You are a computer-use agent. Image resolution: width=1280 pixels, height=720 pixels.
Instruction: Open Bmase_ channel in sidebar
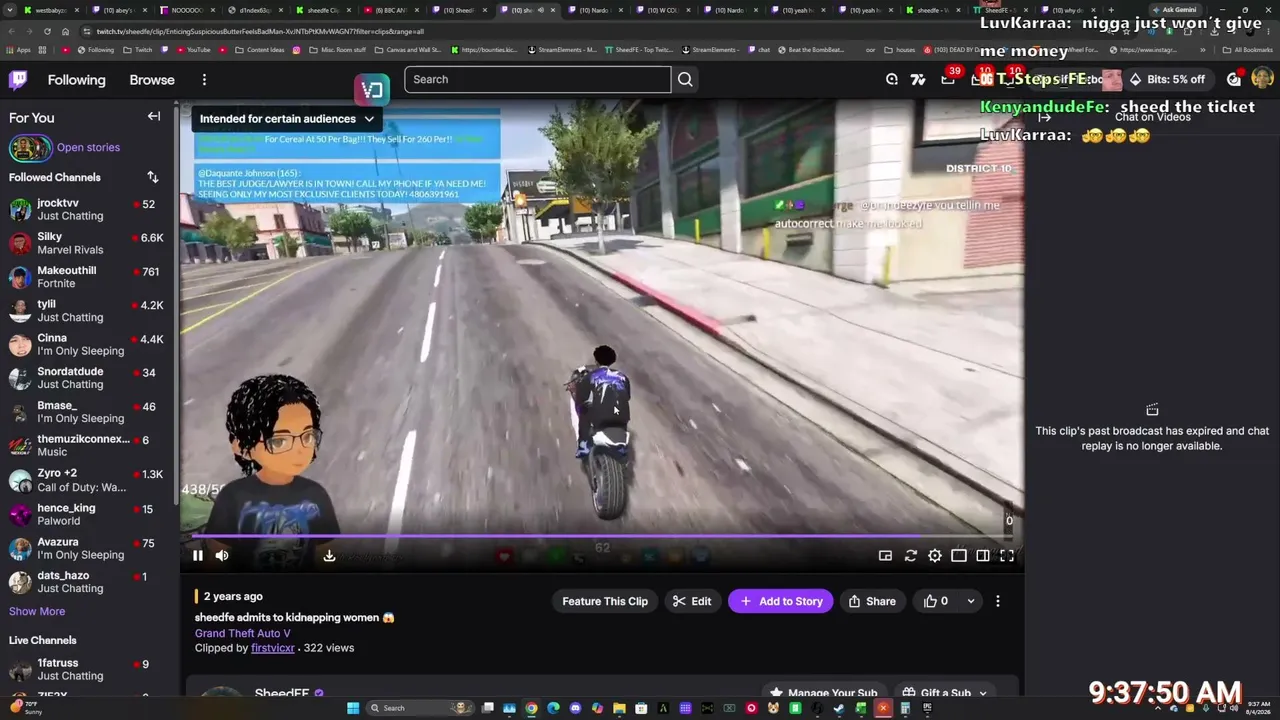88,412
